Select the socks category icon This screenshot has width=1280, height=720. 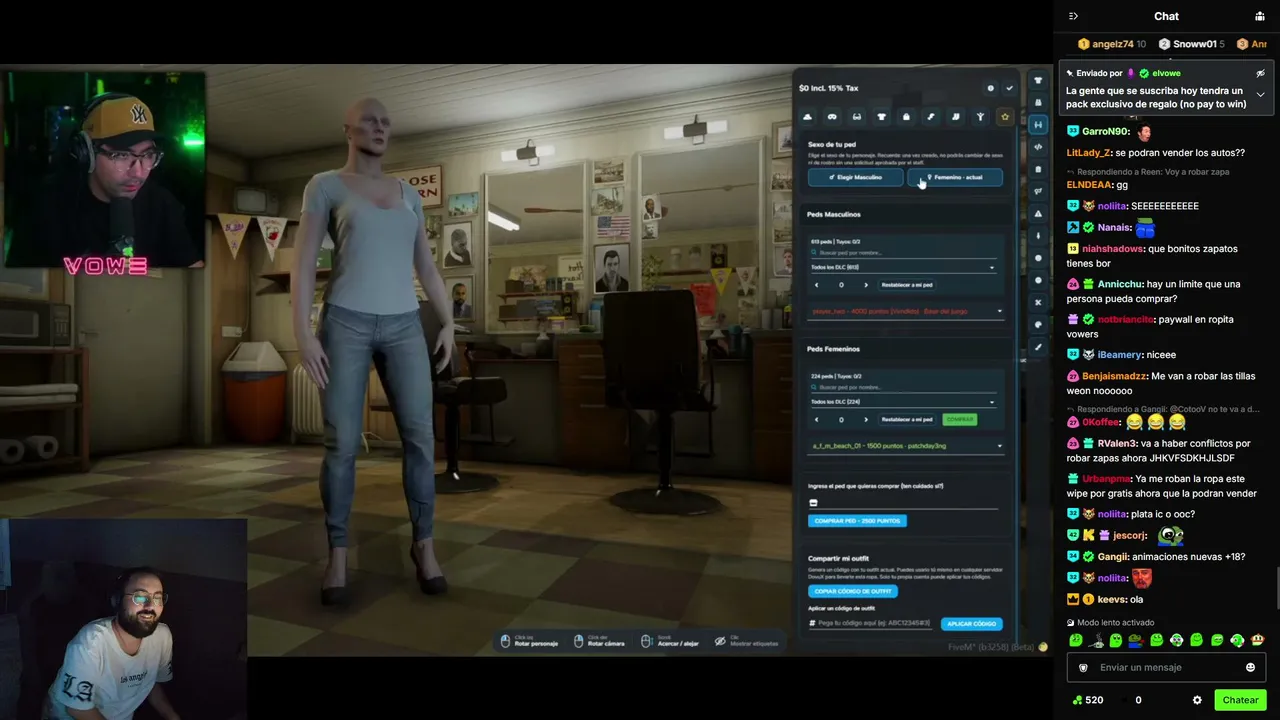(955, 117)
